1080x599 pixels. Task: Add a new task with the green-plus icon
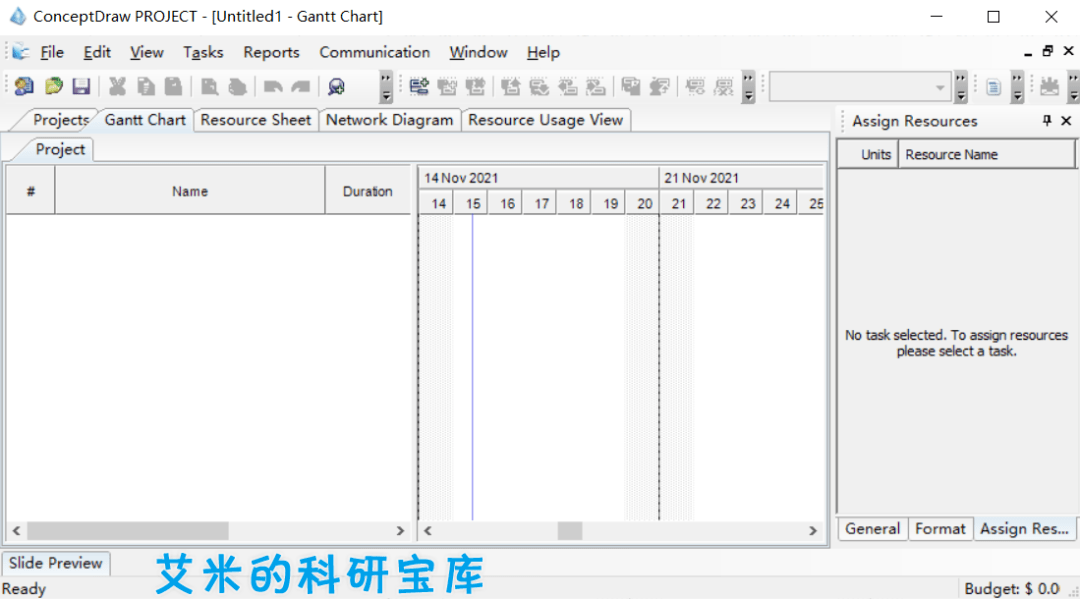point(419,86)
